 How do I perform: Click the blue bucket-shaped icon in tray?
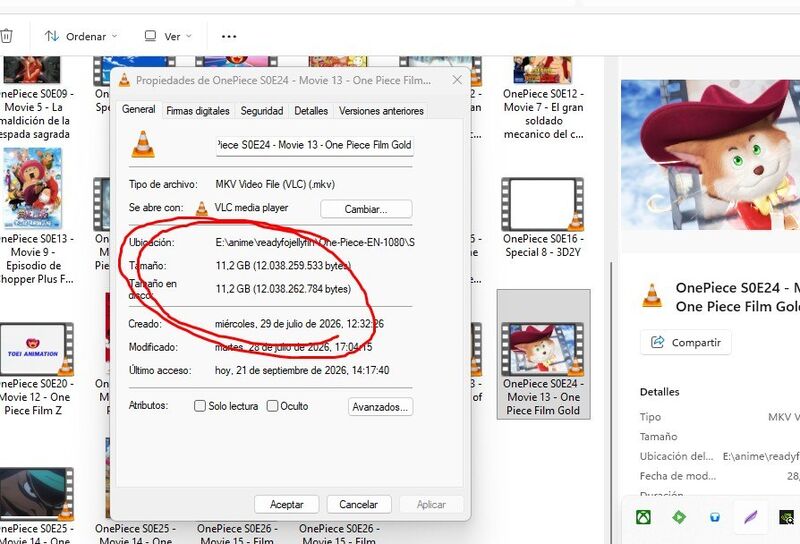point(715,517)
